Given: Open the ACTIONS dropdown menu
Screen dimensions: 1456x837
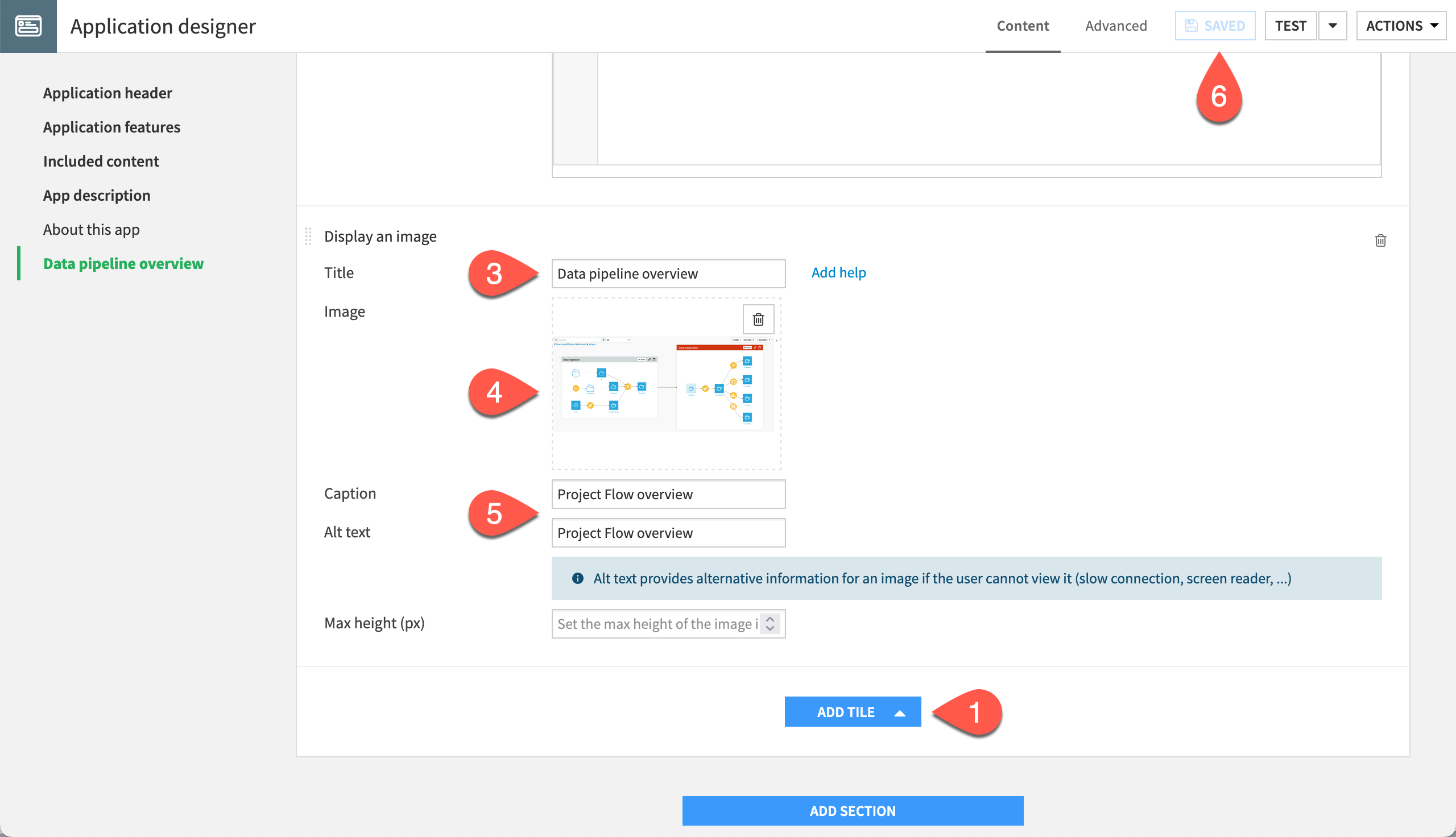Looking at the screenshot, I should click(x=1401, y=26).
